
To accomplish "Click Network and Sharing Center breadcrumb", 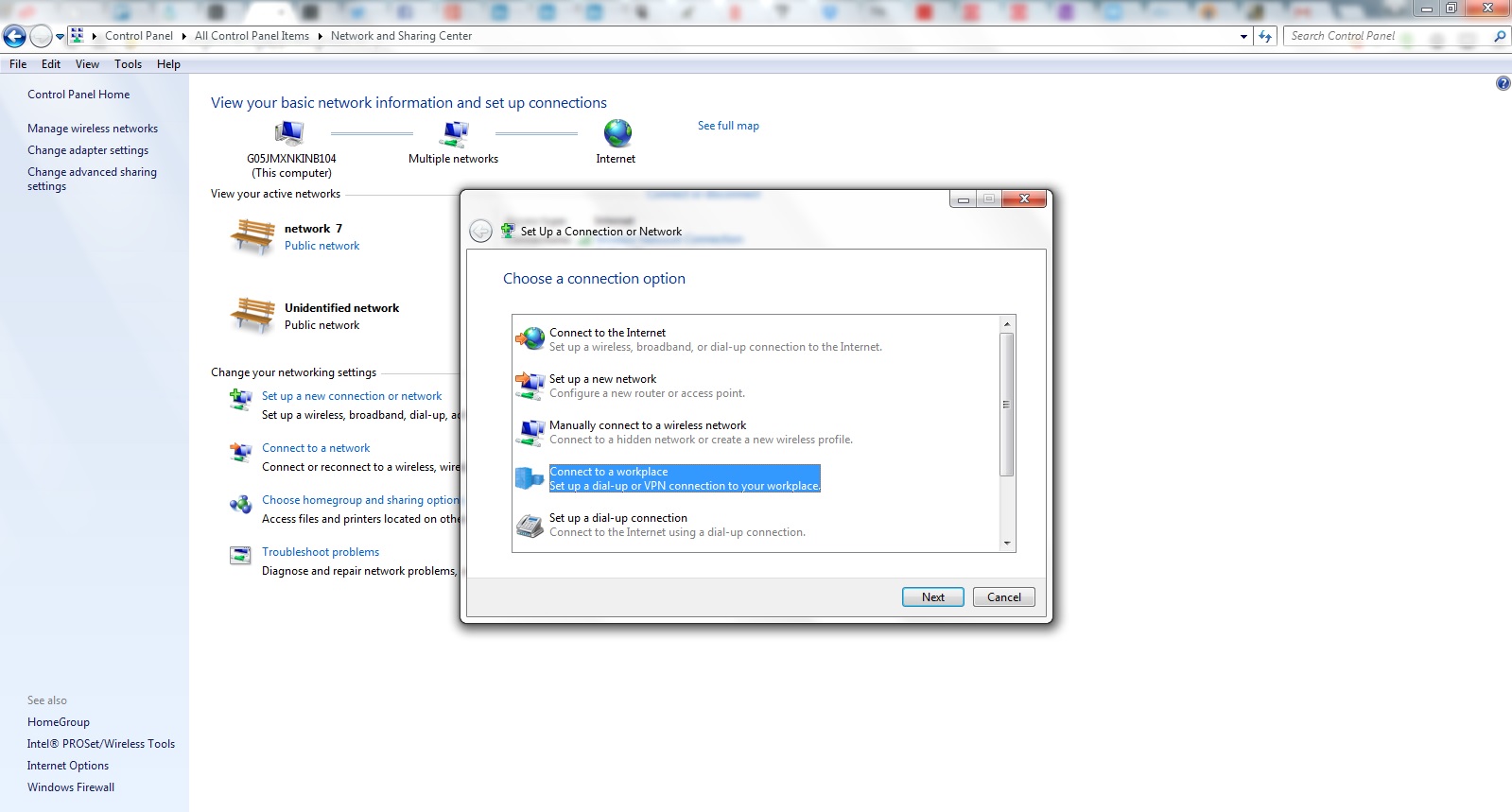I will click(401, 36).
